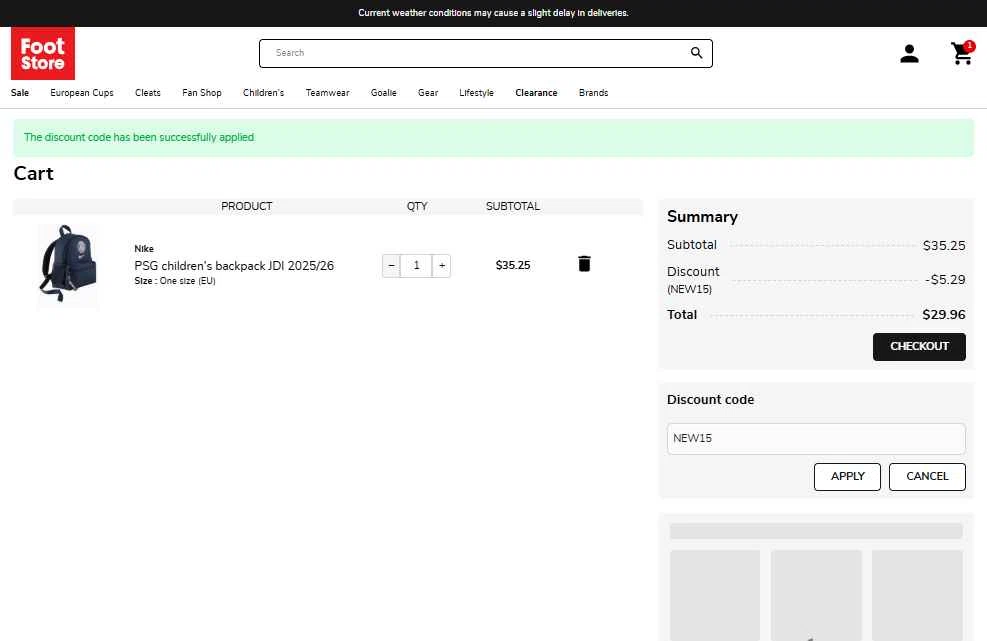Decrease quantity with the minus button
987x641 pixels.
tap(391, 266)
